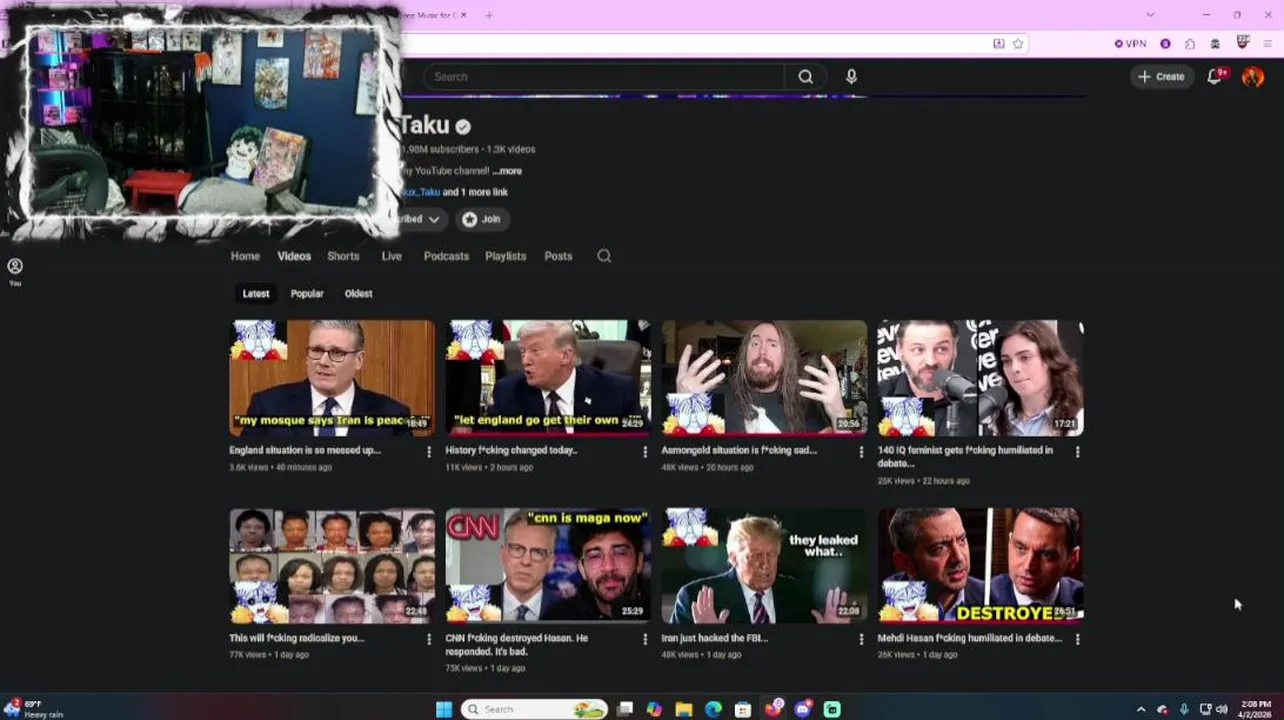This screenshot has width=1284, height=720.
Task: Open the Windows Start menu
Action: click(x=444, y=710)
